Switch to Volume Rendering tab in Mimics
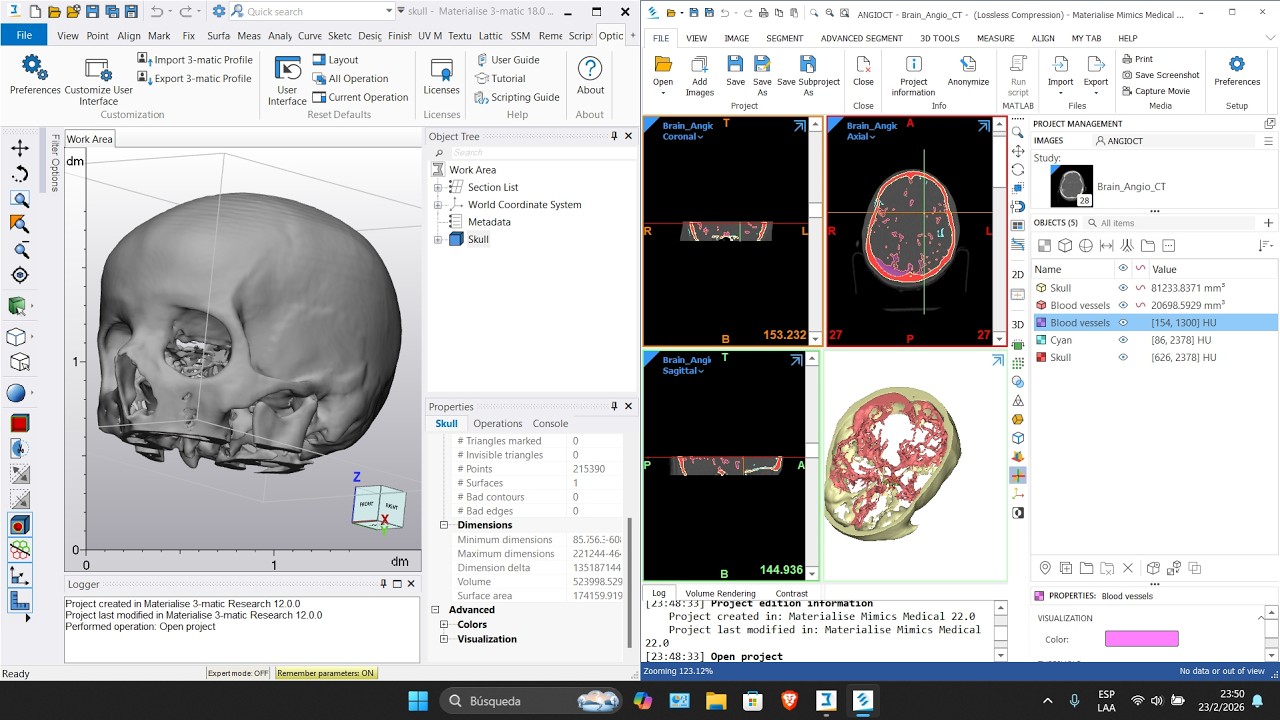Image resolution: width=1280 pixels, height=720 pixels. click(x=720, y=593)
